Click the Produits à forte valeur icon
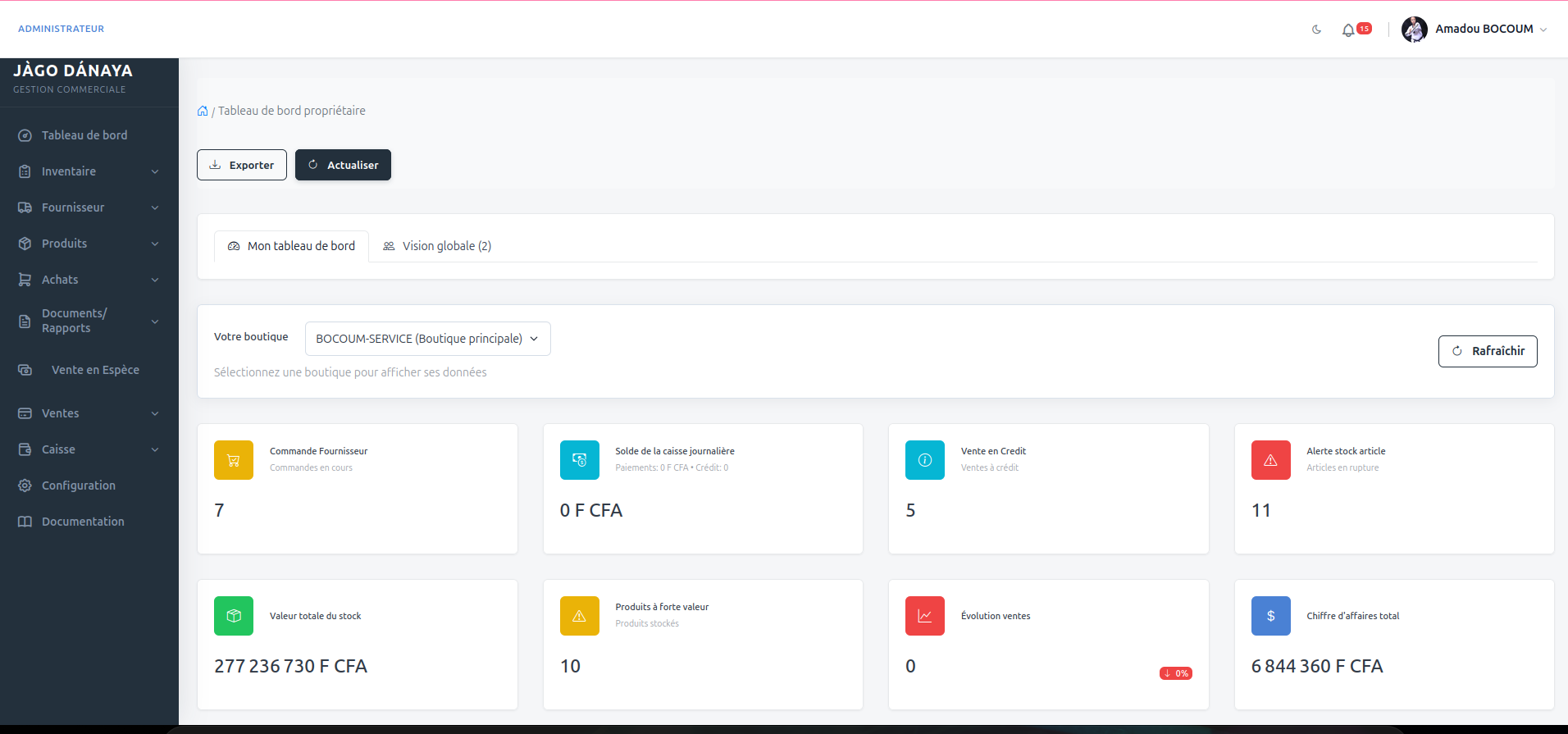The image size is (1568, 734). pyautogui.click(x=580, y=616)
